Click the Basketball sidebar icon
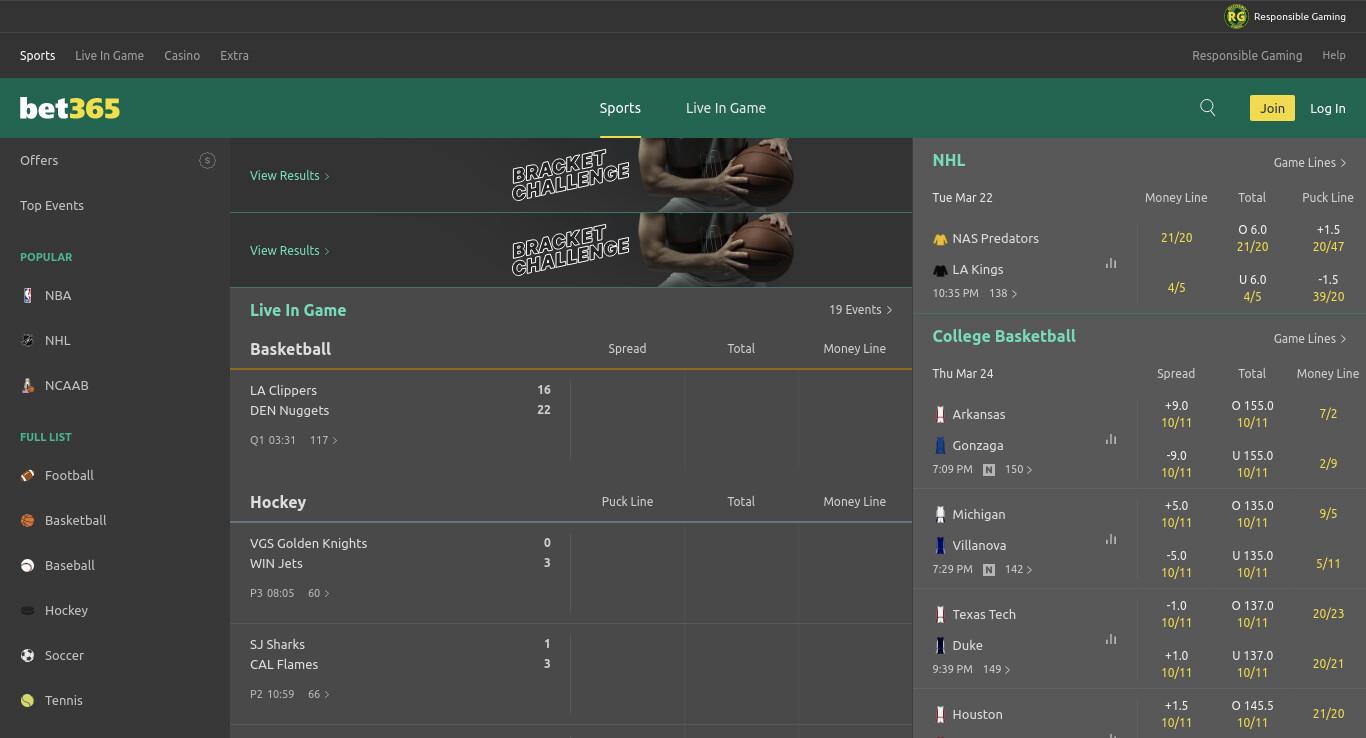Viewport: 1366px width, 738px height. tap(28, 520)
